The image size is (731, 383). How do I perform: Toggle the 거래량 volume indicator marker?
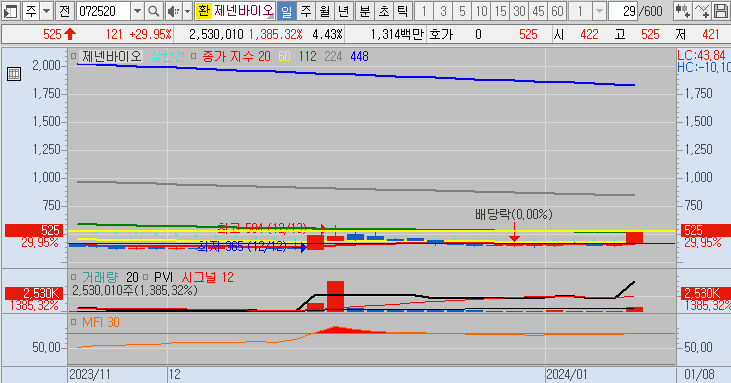[x=74, y=277]
